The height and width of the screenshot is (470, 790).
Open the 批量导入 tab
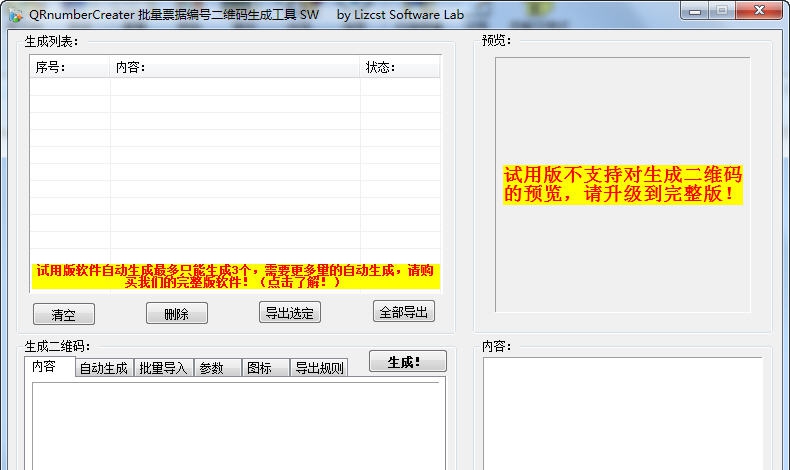tap(163, 368)
